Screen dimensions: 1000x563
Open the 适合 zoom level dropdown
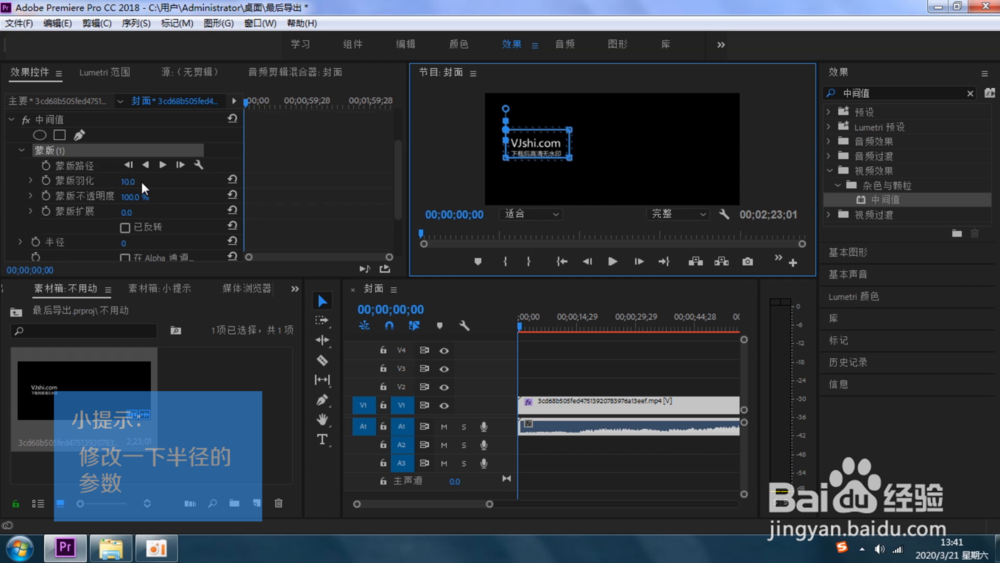pos(531,214)
